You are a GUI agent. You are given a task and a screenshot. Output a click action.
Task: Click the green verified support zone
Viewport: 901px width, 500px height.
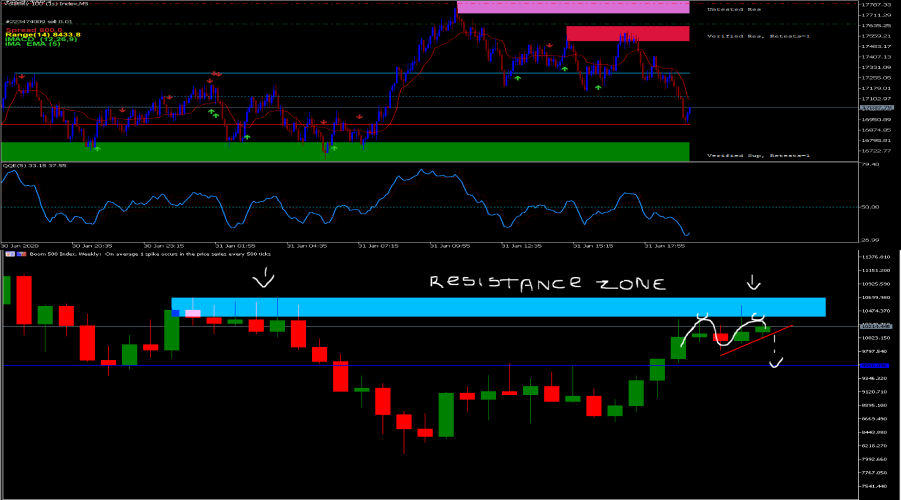tap(345, 152)
